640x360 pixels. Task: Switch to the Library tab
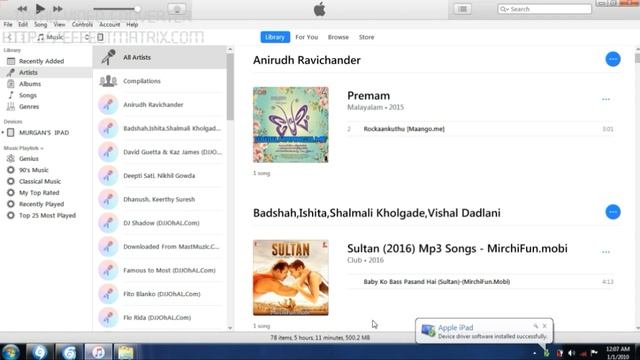click(275, 37)
